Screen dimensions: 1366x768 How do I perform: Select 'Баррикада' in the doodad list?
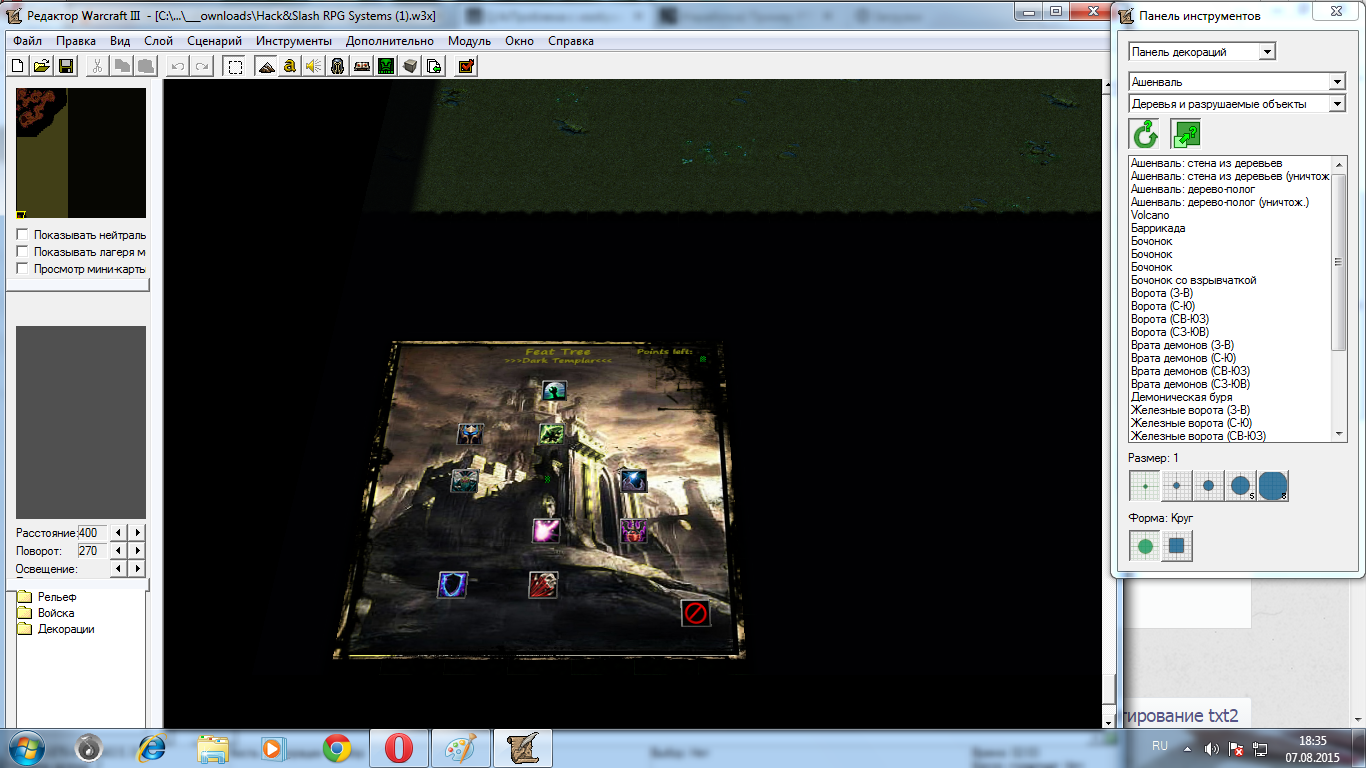point(1156,228)
